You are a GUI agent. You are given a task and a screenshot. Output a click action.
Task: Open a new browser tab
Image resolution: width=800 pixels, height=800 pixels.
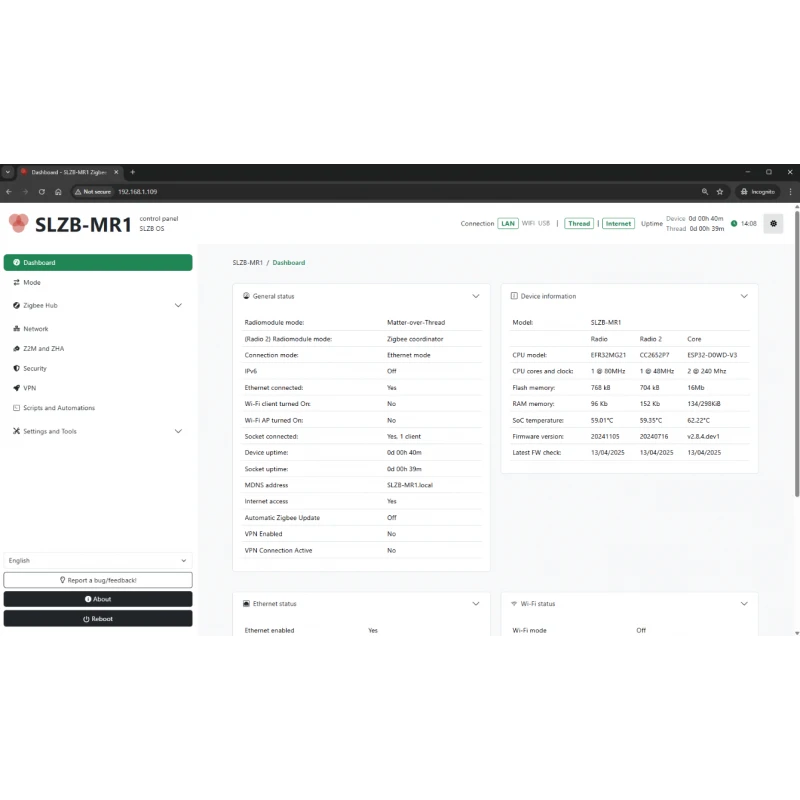point(132,172)
